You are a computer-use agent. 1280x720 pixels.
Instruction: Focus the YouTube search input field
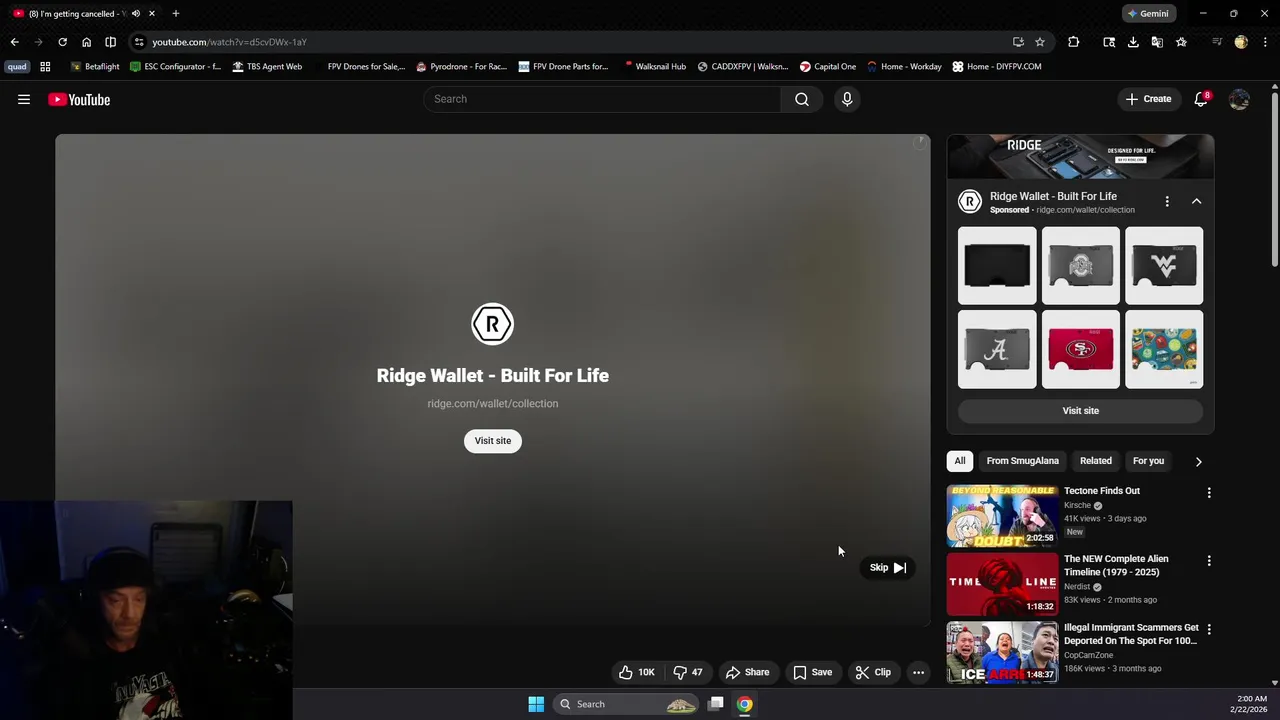click(x=602, y=99)
